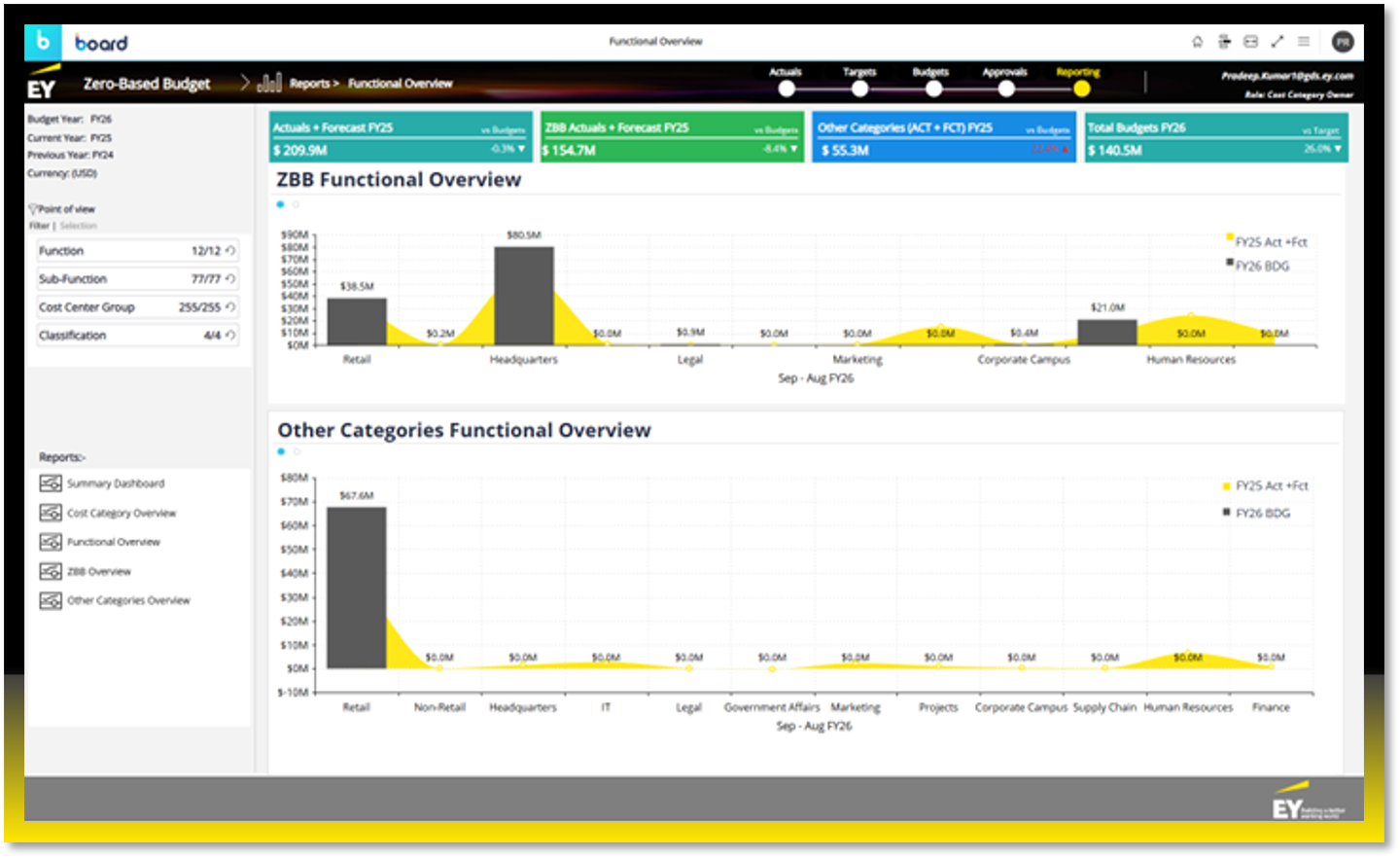
Task: Open the Summary Dashboard report
Action: click(x=115, y=483)
